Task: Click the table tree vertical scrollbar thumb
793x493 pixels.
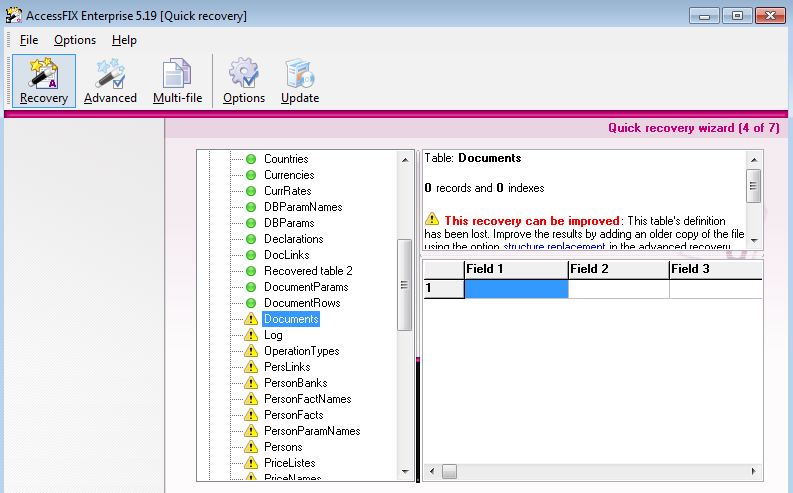Action: [x=405, y=285]
